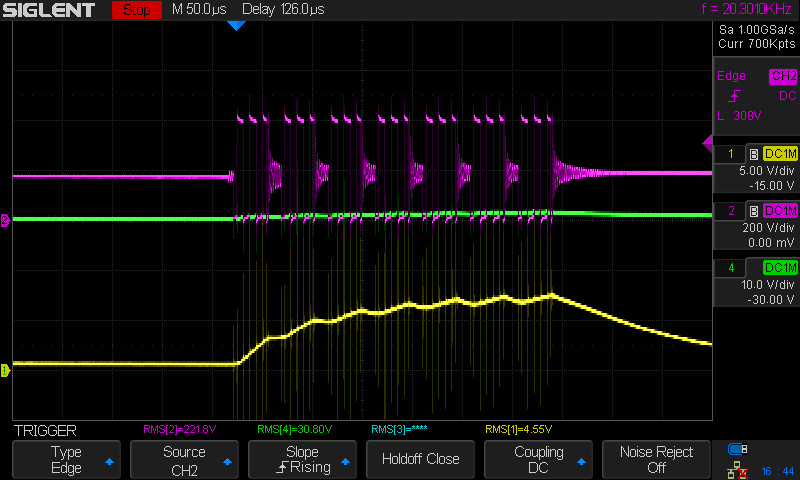Click the SIGLENT logo
Image resolution: width=800 pixels, height=480 pixels.
pyautogui.click(x=49, y=10)
